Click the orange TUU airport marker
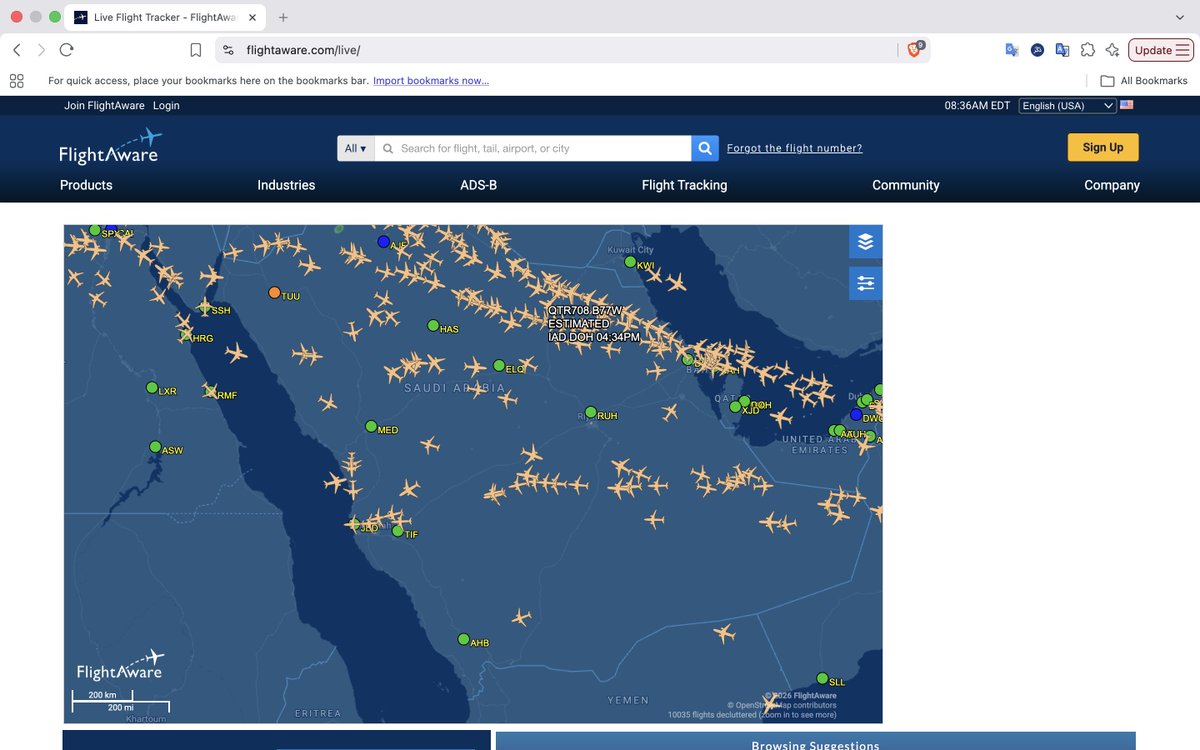1200x750 pixels. (275, 293)
